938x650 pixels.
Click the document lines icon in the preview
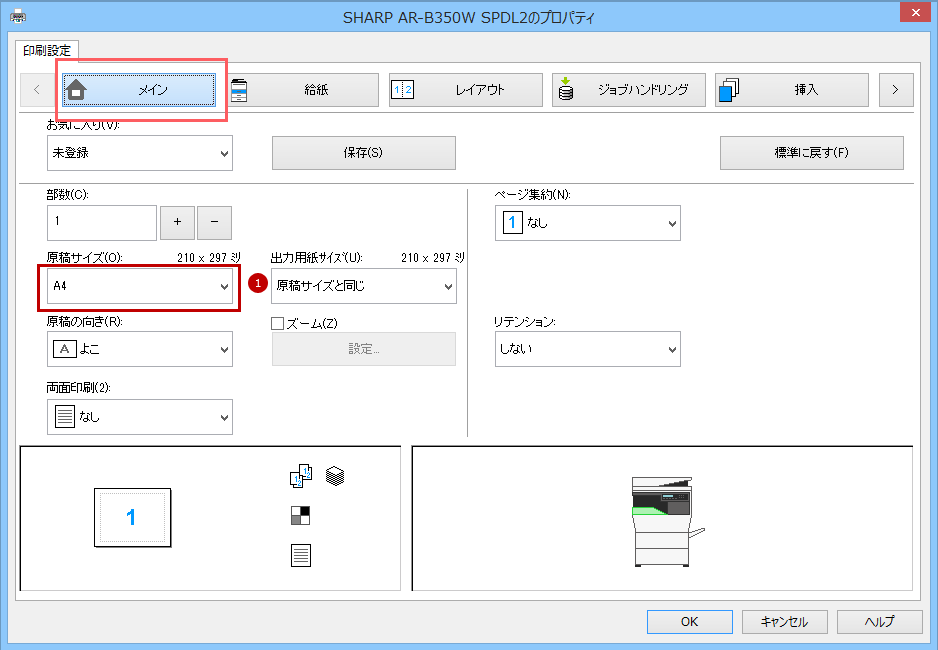tap(301, 556)
